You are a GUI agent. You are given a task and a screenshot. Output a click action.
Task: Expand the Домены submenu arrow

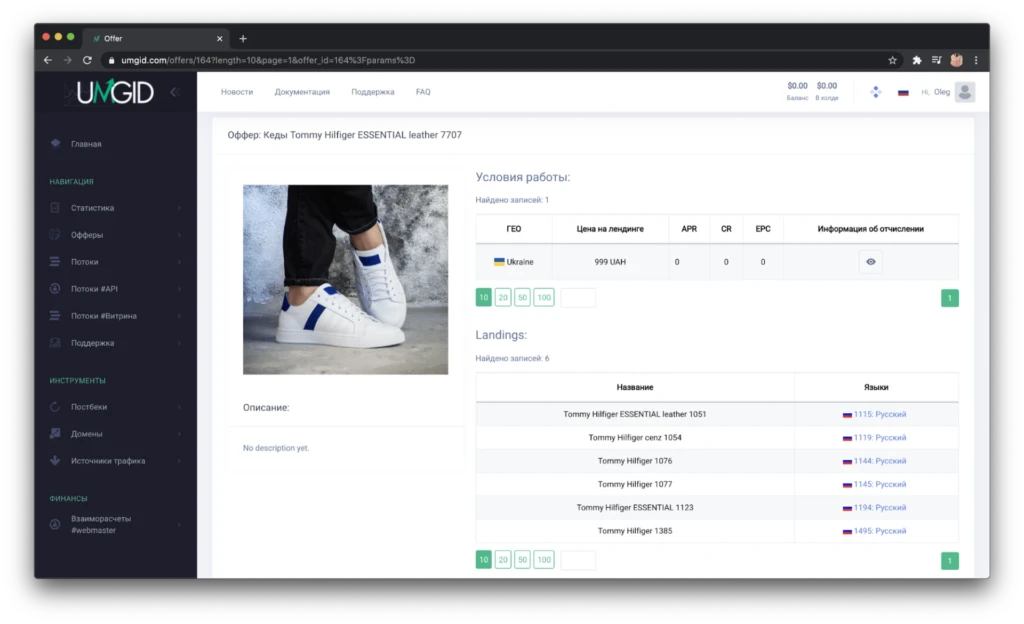coord(180,433)
